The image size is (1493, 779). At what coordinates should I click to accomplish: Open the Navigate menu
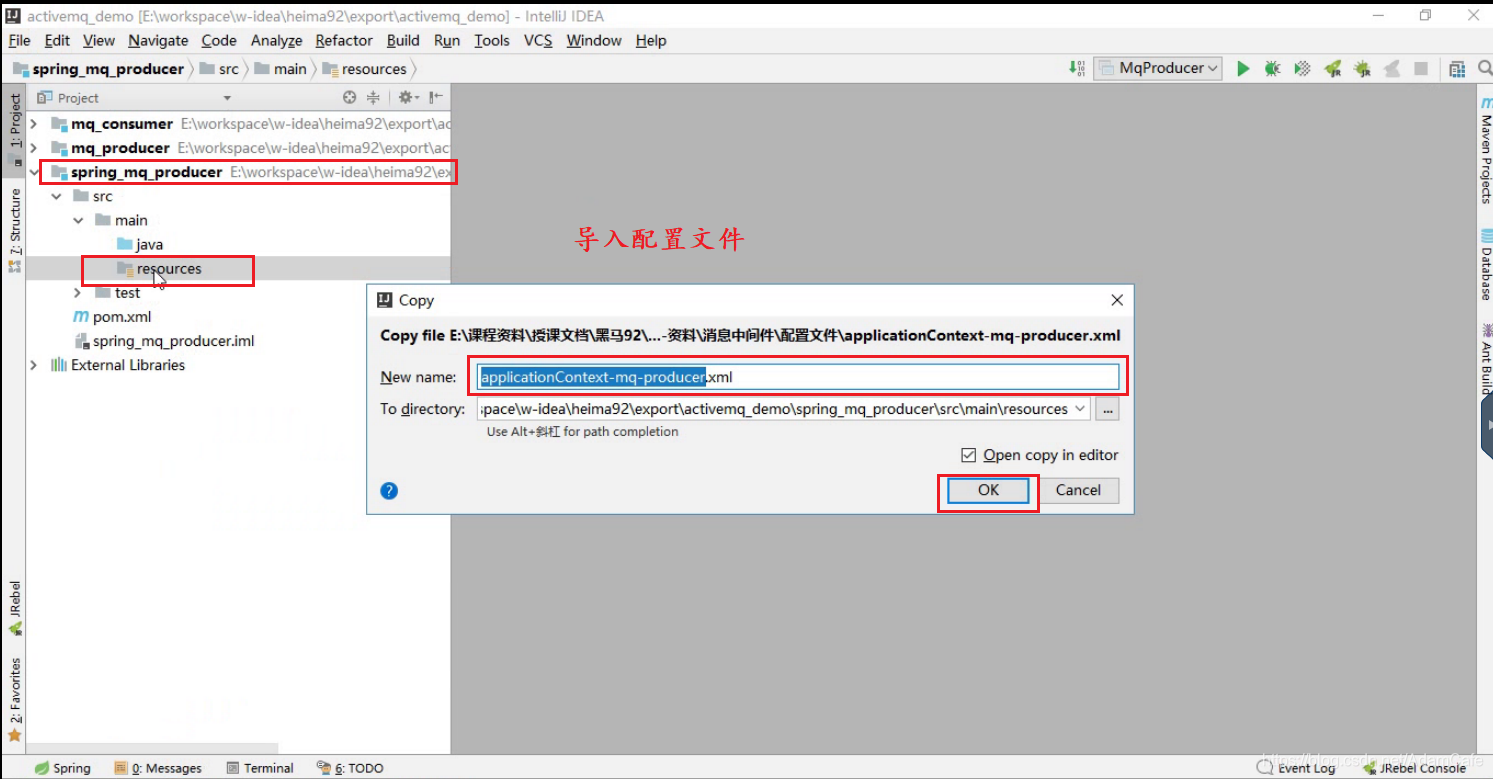158,40
